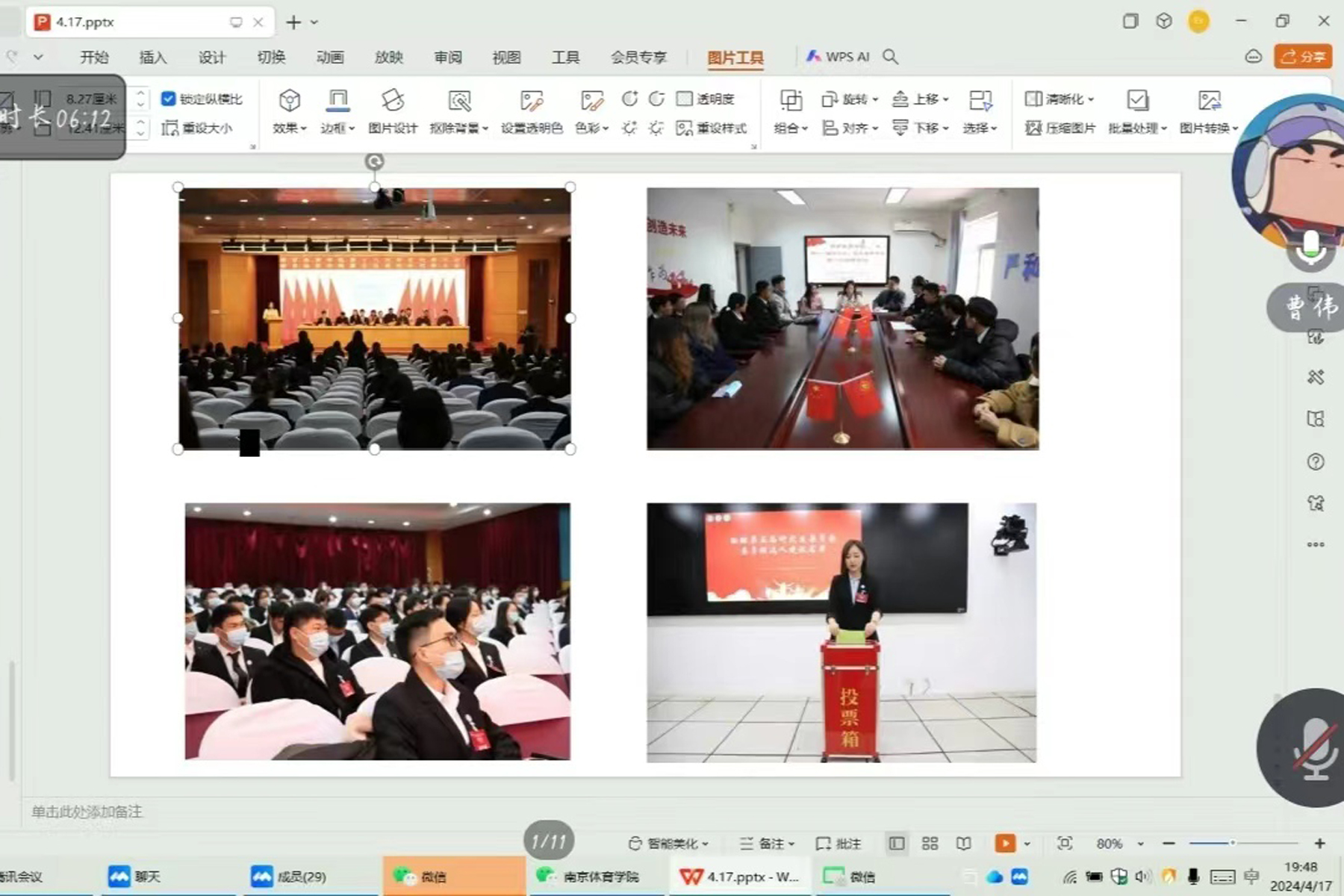Image resolution: width=1344 pixels, height=896 pixels.
Task: Click the orange 分享 share button
Action: click(x=1303, y=57)
